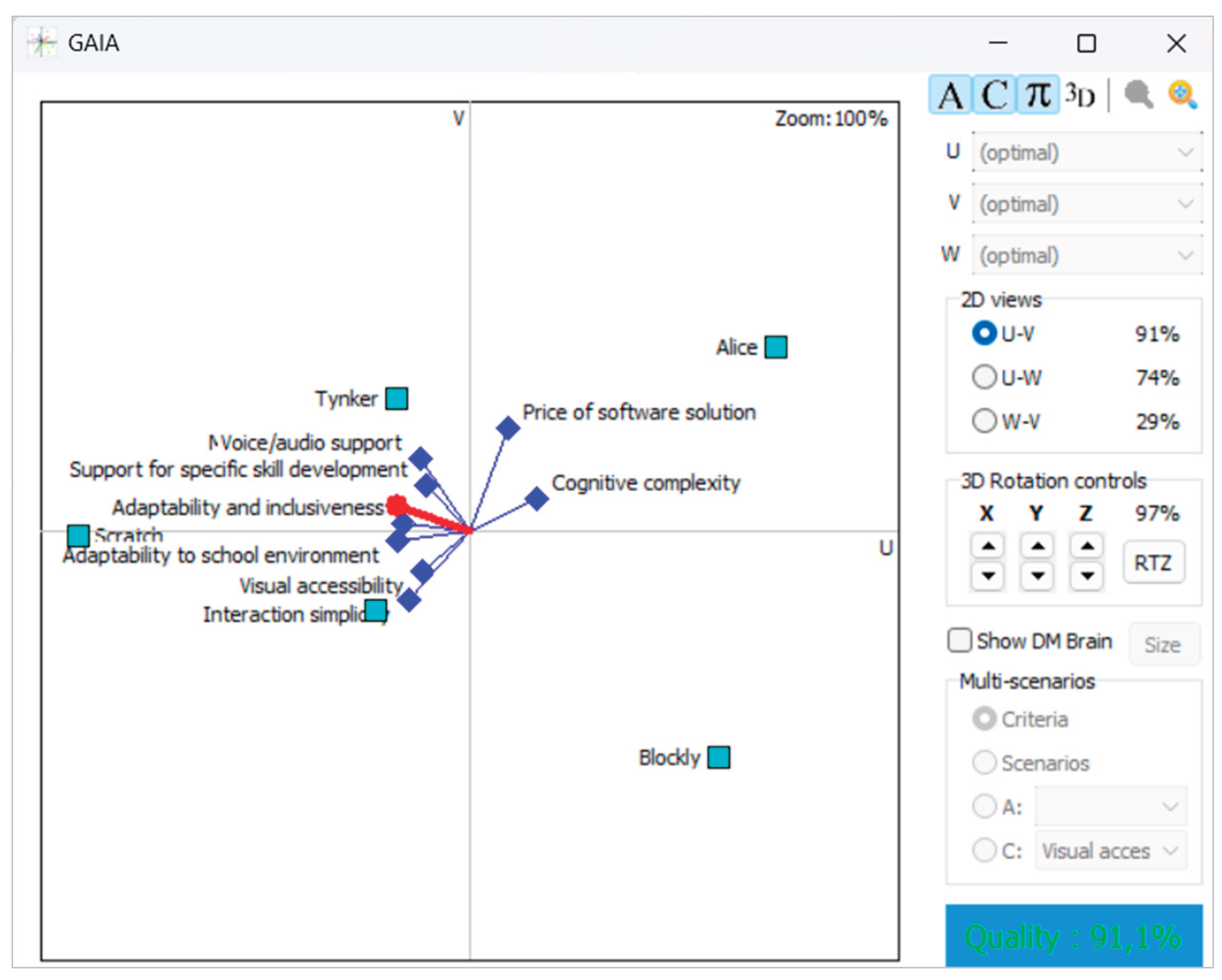Rotate Y axis up arrow
1222x980 pixels.
1037,546
